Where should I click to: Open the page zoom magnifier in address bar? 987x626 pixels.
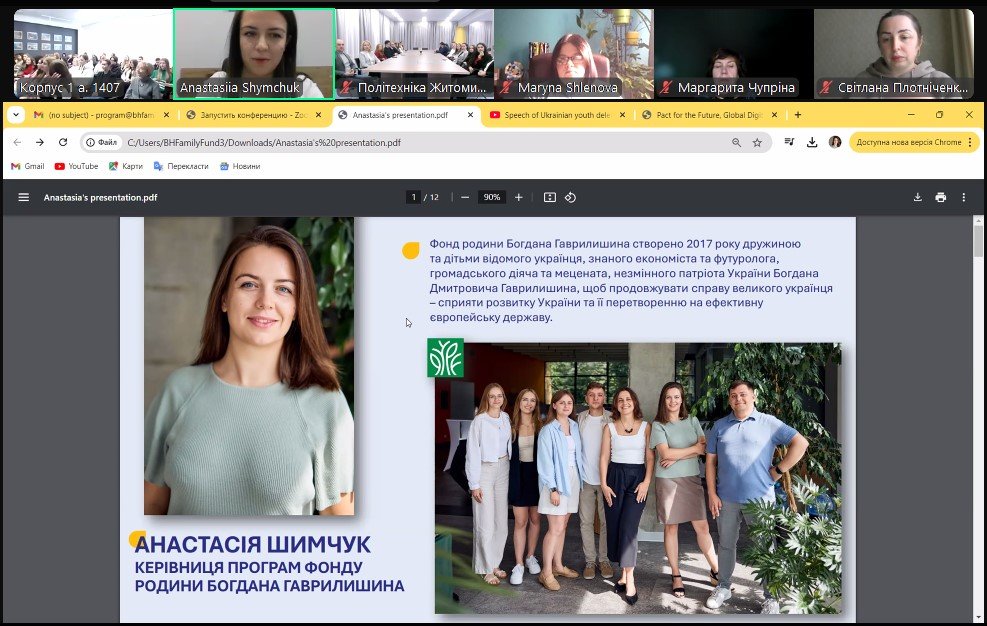(736, 142)
